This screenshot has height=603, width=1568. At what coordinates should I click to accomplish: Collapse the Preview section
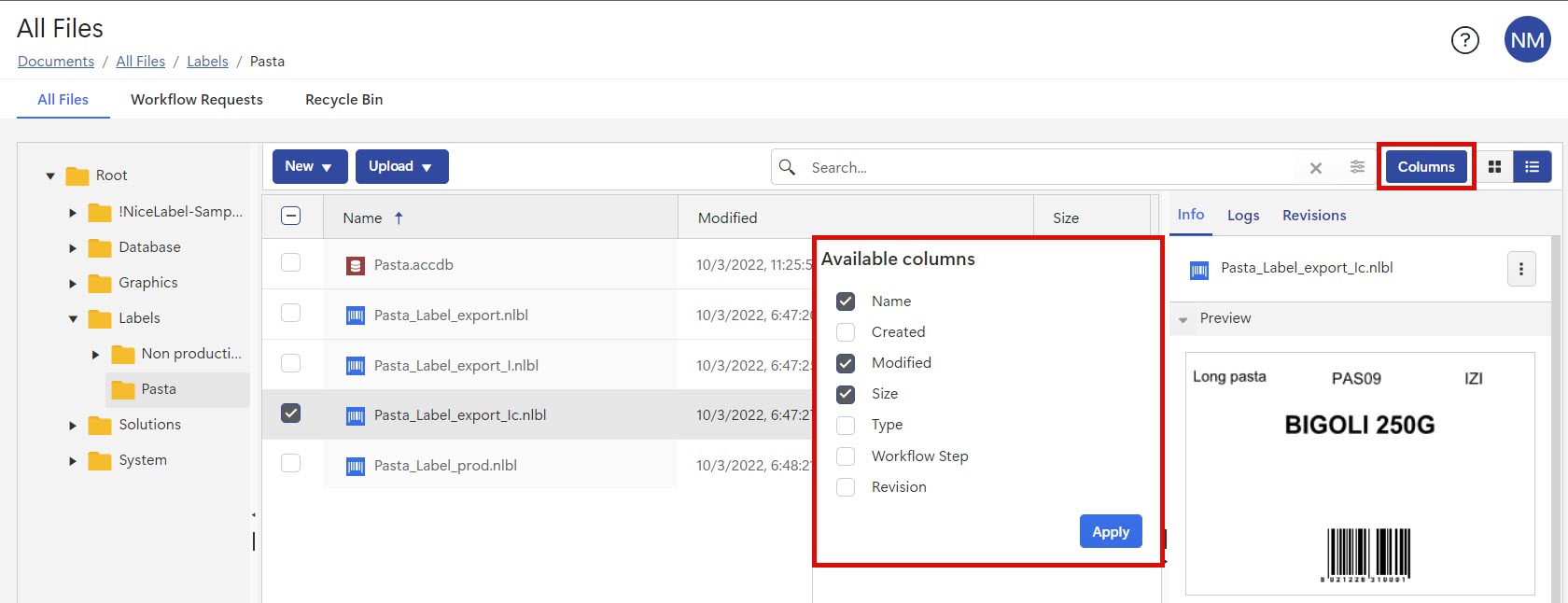pyautogui.click(x=1183, y=319)
